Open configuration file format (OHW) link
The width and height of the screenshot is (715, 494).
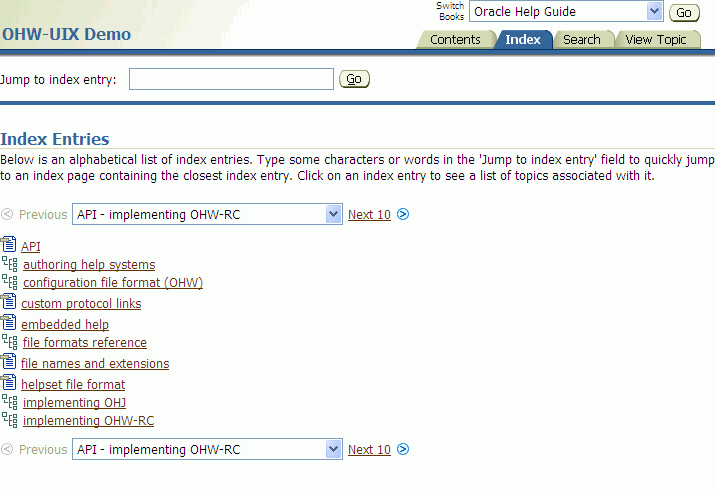click(x=113, y=283)
